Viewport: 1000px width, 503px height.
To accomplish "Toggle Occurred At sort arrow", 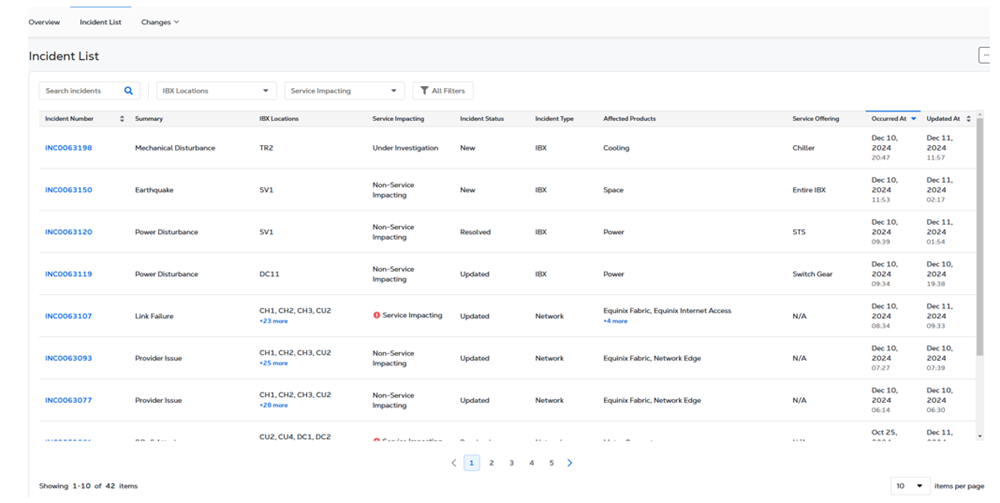I will [913, 119].
